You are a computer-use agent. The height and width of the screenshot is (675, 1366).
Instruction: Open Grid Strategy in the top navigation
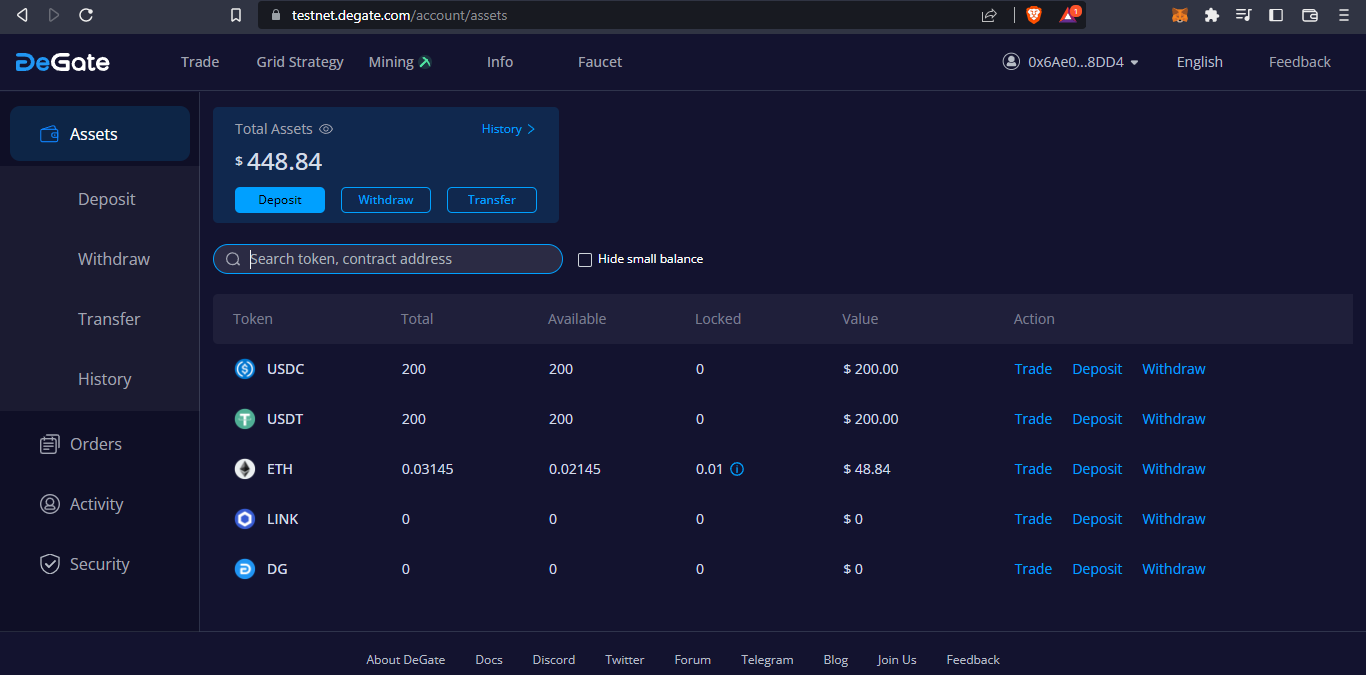[300, 62]
